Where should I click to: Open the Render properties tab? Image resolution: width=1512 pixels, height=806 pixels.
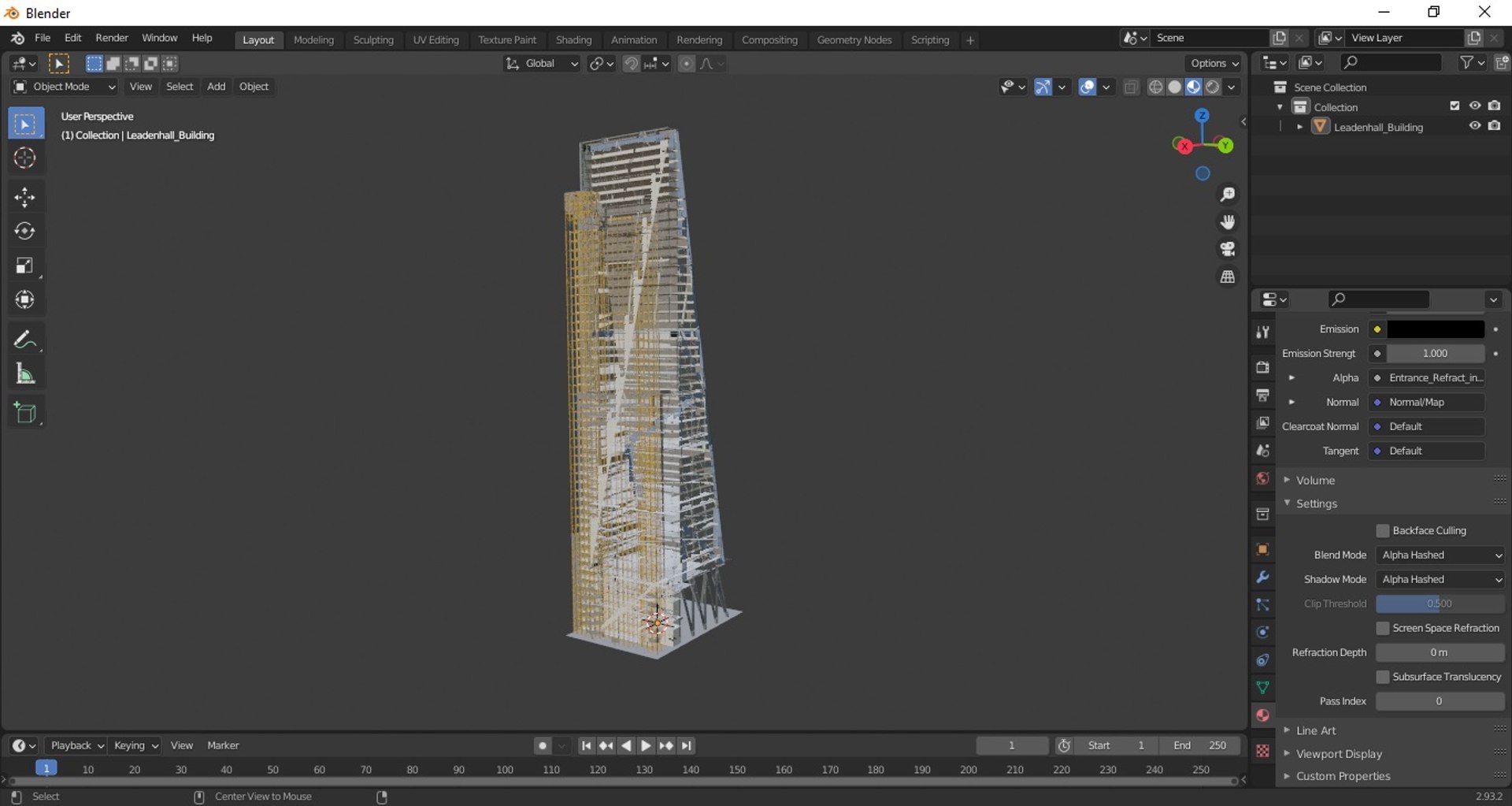pyautogui.click(x=1262, y=367)
